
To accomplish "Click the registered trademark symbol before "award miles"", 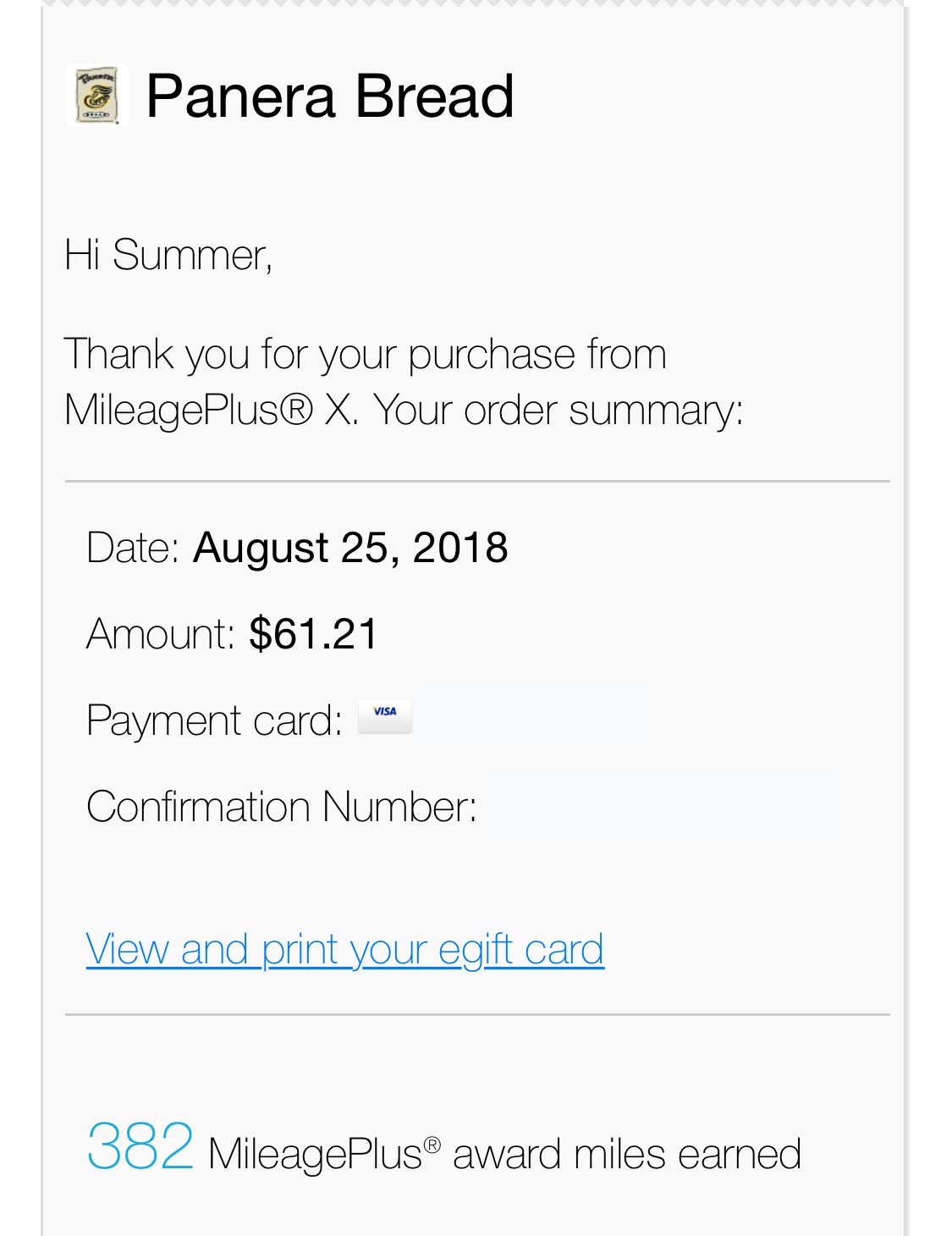I will (432, 1145).
